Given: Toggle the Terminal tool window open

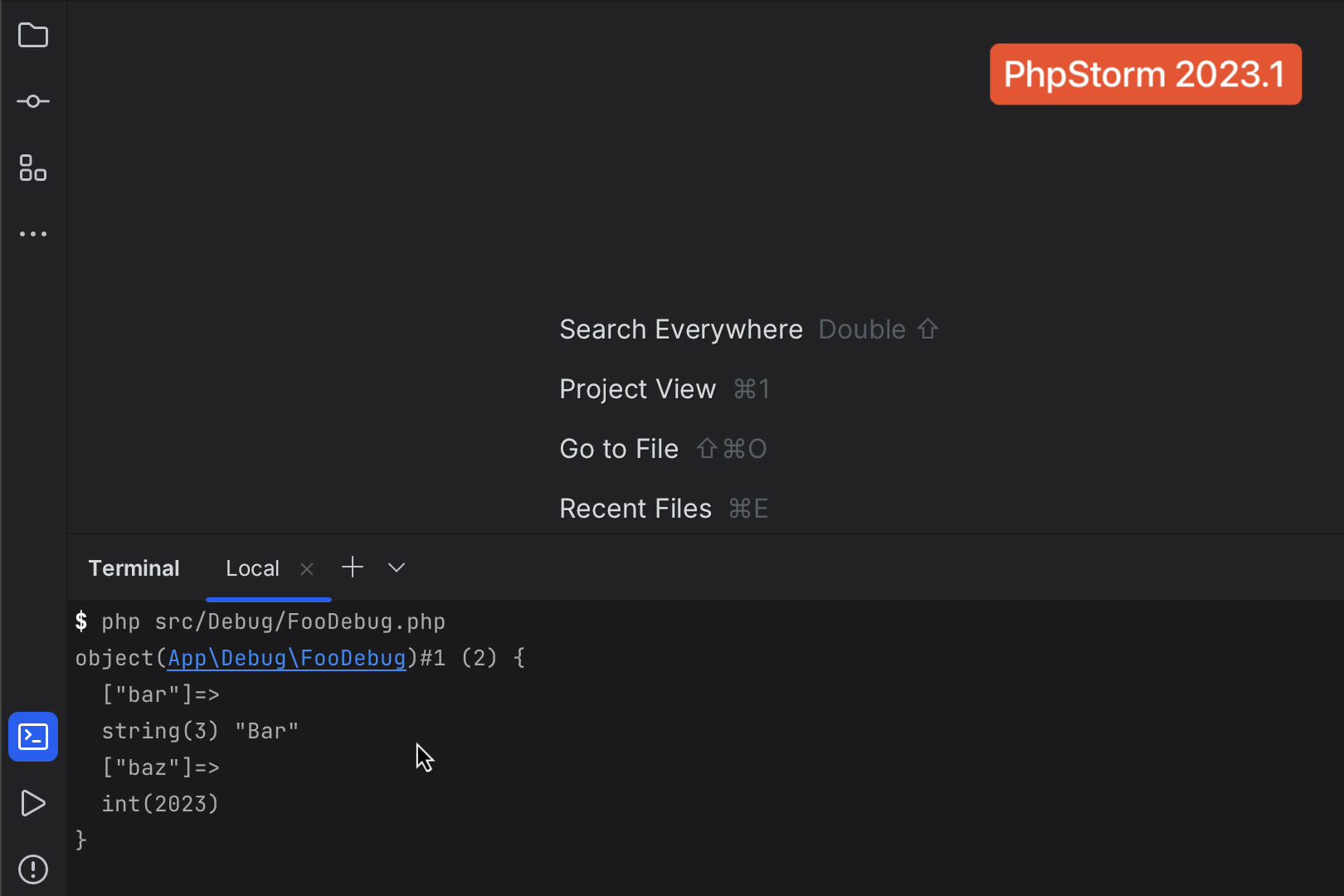Looking at the screenshot, I should click(x=134, y=567).
